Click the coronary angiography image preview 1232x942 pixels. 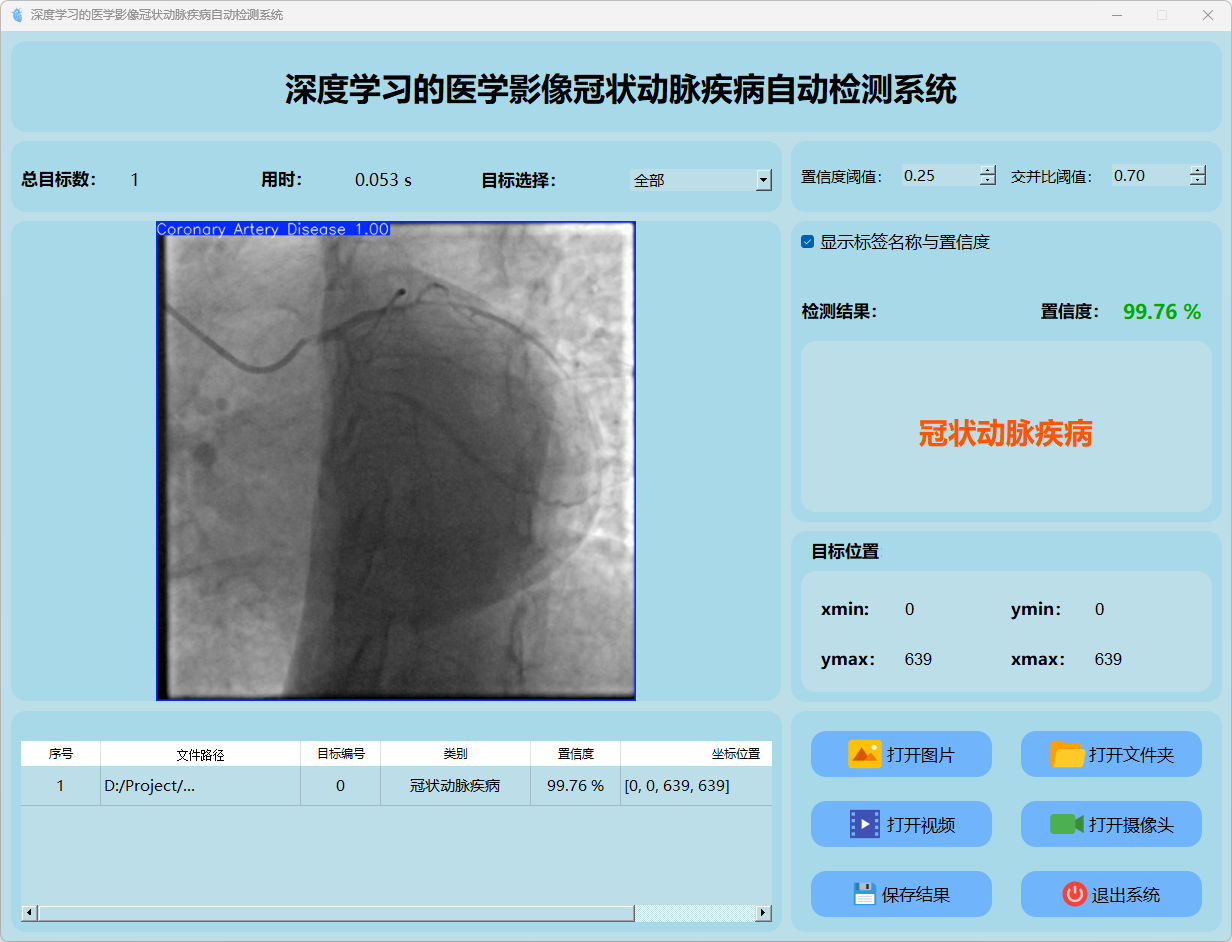[396, 460]
